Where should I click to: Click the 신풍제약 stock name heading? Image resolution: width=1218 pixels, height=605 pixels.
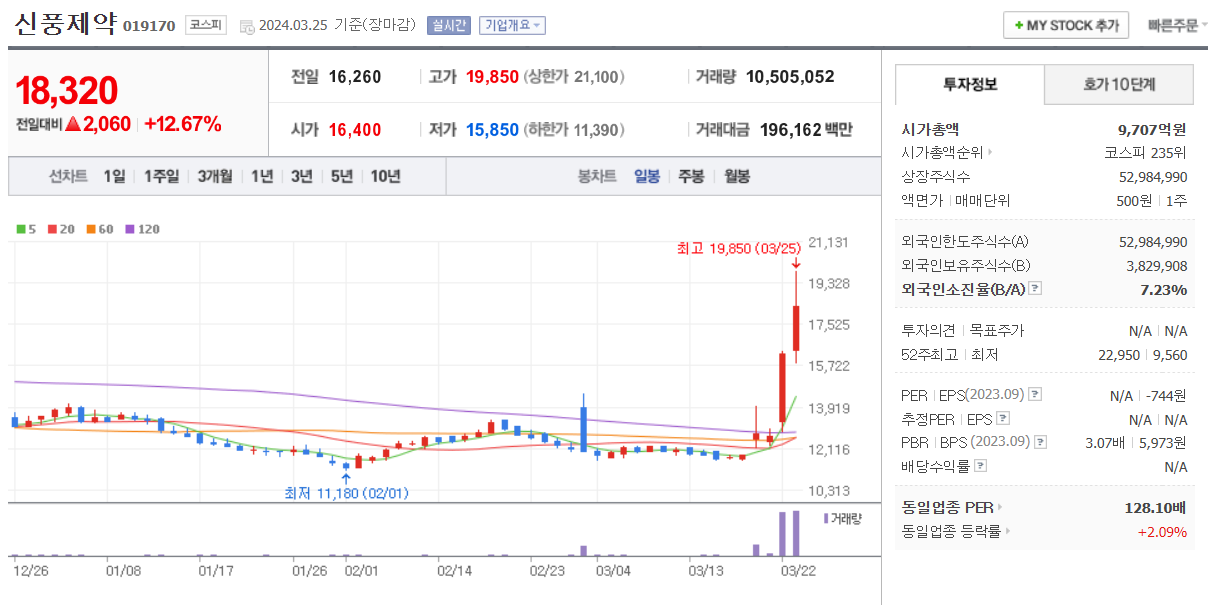click(x=66, y=24)
